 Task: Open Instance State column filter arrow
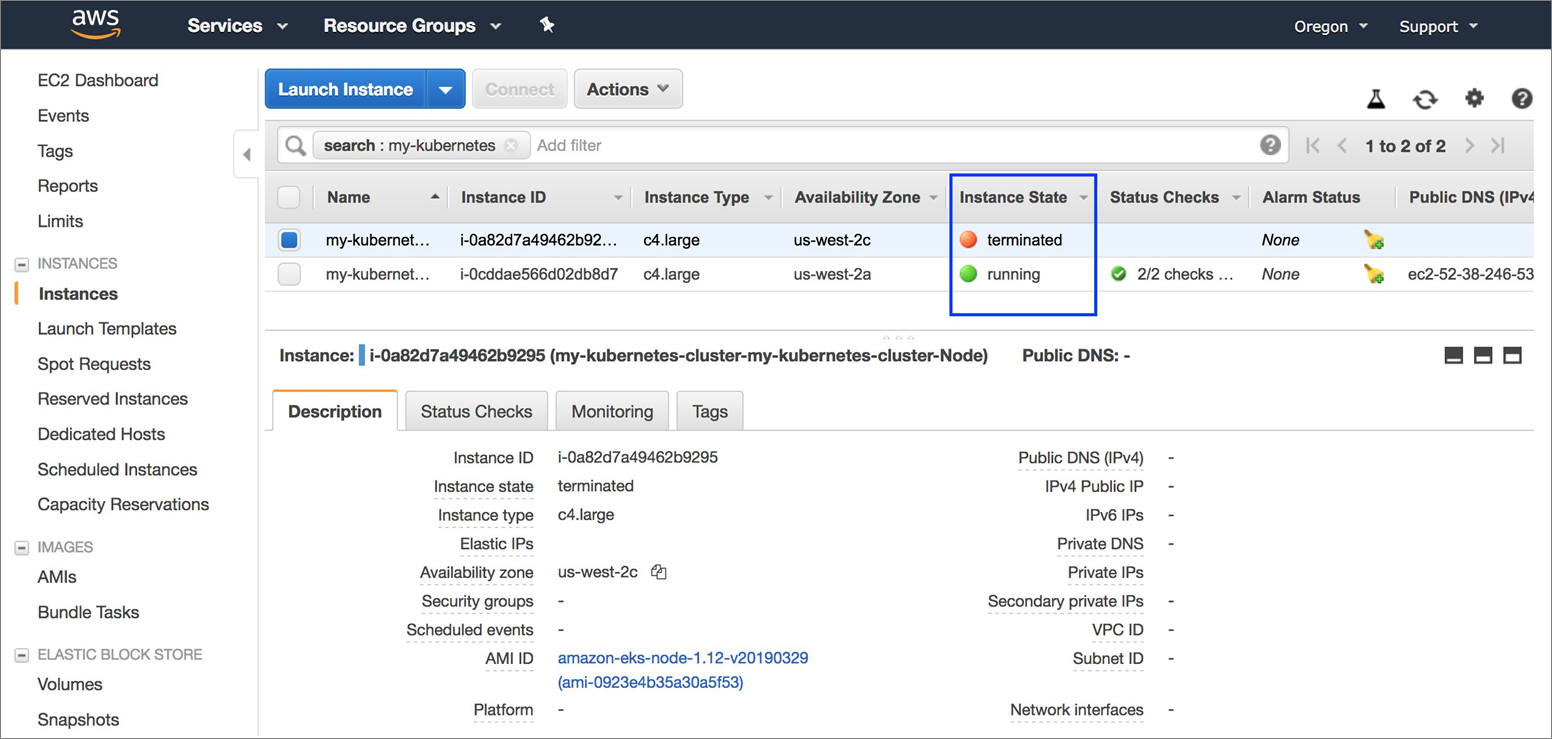coord(1084,198)
